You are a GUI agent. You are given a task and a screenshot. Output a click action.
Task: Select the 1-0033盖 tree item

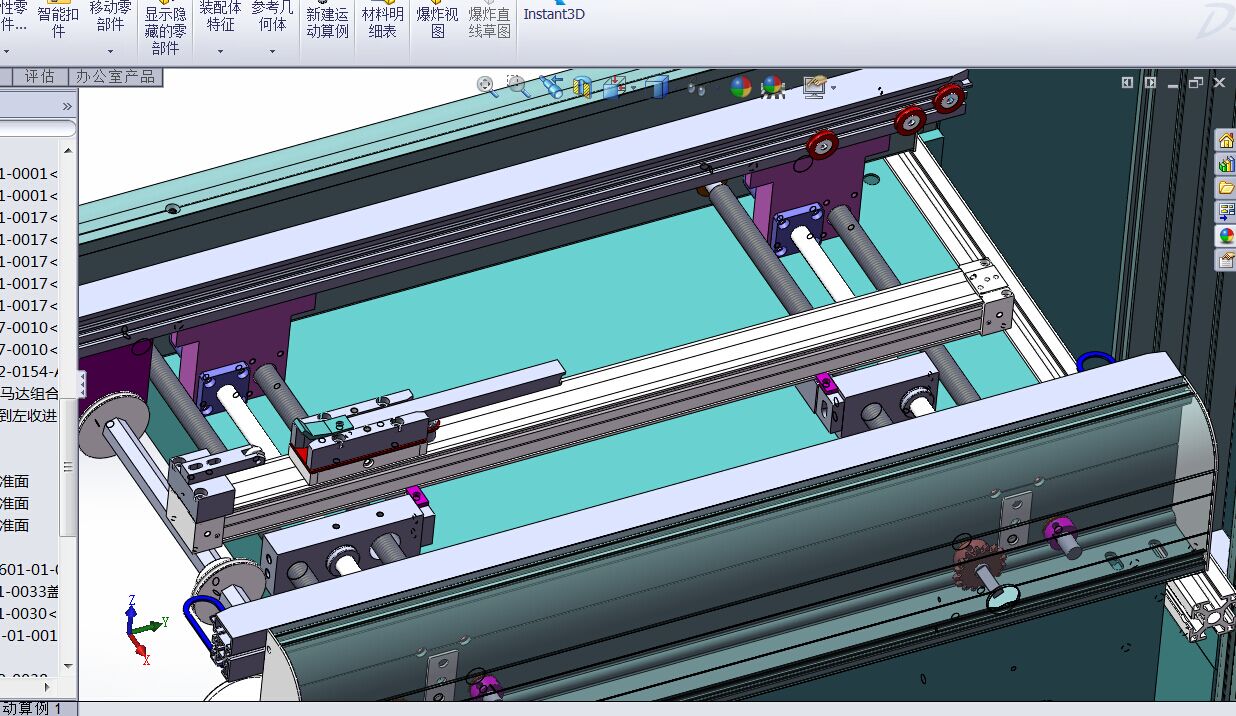click(x=29, y=591)
